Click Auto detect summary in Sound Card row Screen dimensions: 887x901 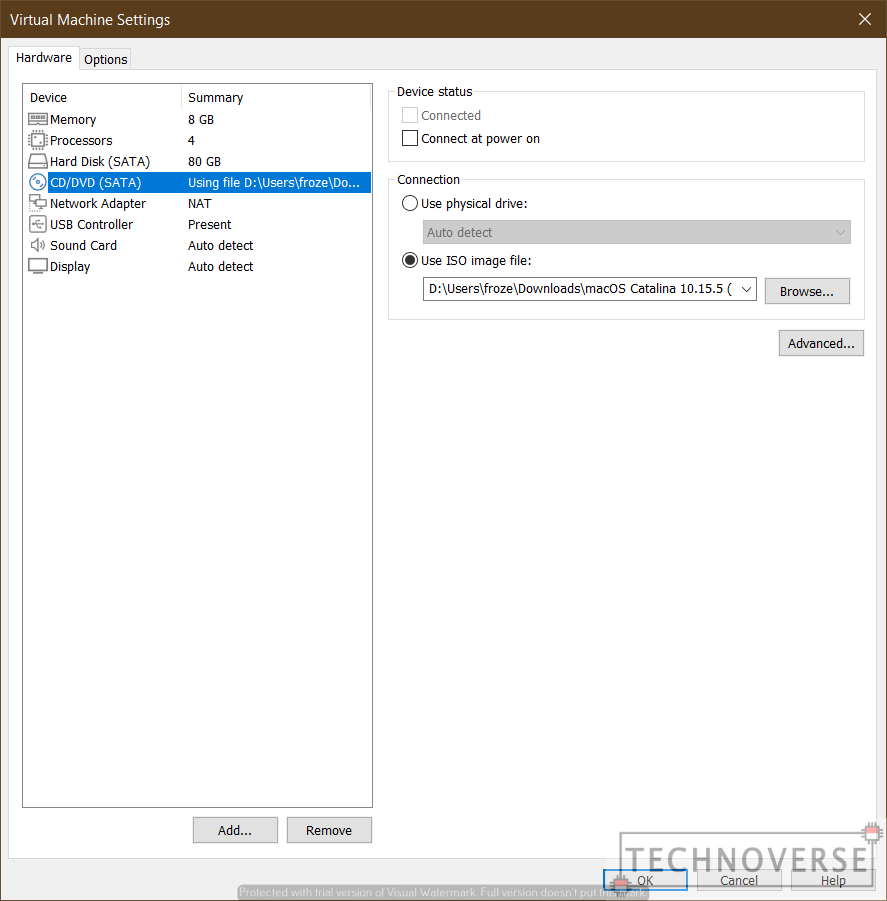(221, 245)
